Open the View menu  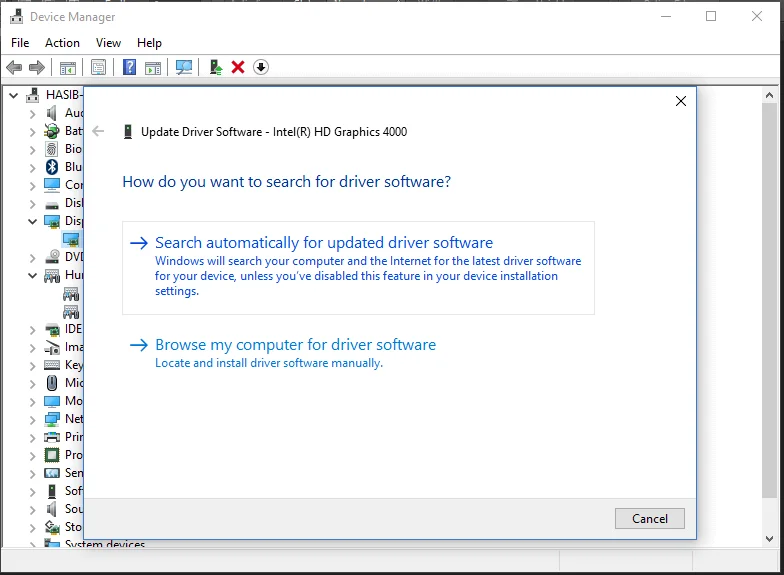(x=108, y=43)
